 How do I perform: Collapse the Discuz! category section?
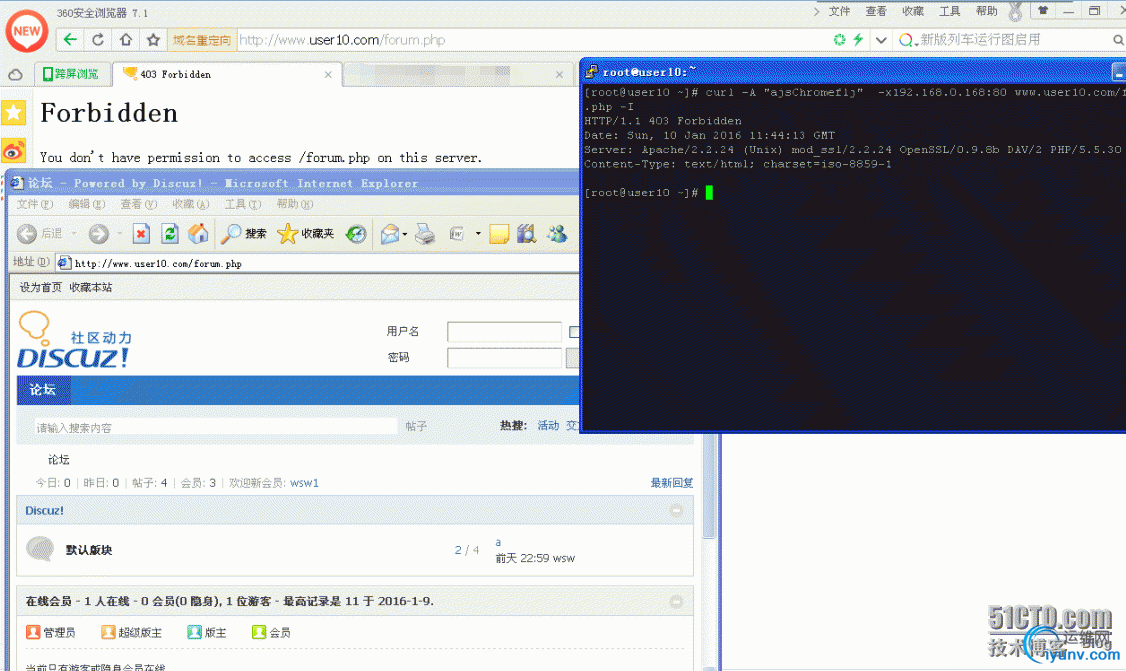[676, 511]
